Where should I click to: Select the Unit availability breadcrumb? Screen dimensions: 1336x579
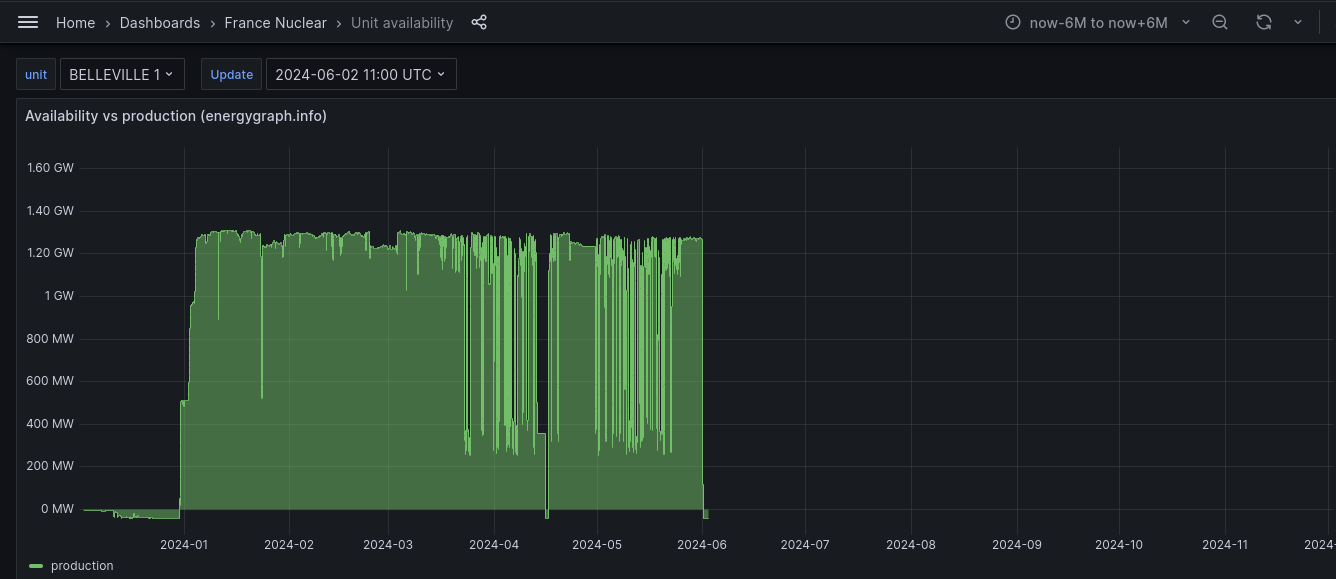pos(402,22)
